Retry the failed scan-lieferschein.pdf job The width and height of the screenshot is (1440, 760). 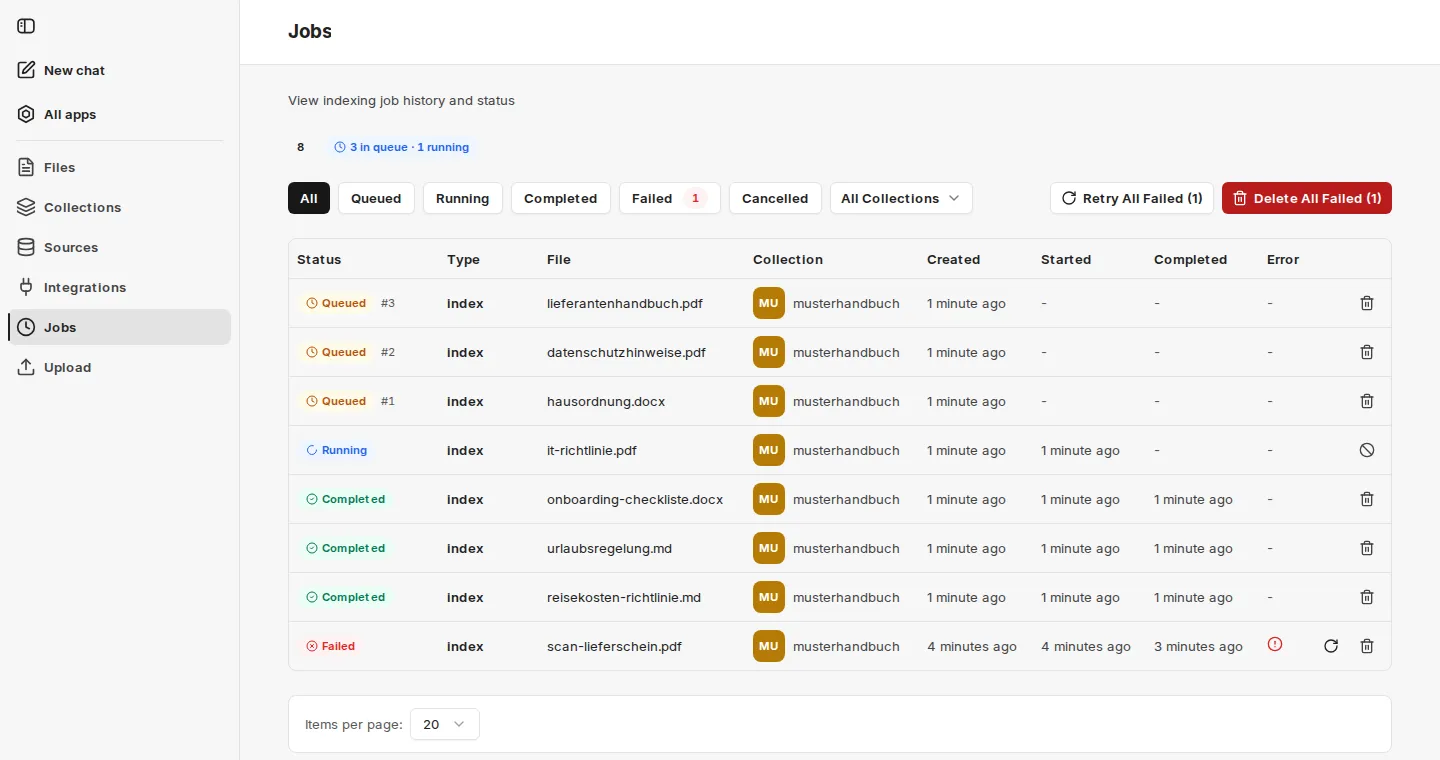coord(1331,646)
